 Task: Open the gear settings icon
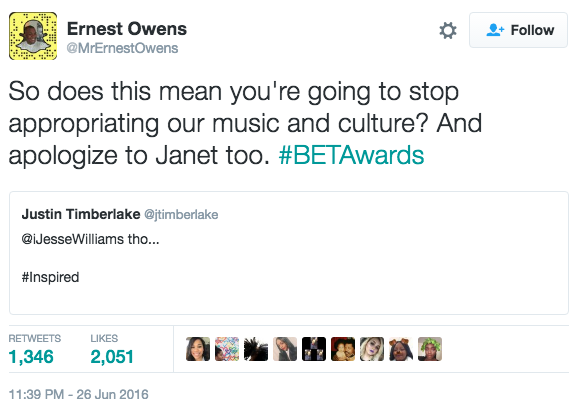point(448,30)
